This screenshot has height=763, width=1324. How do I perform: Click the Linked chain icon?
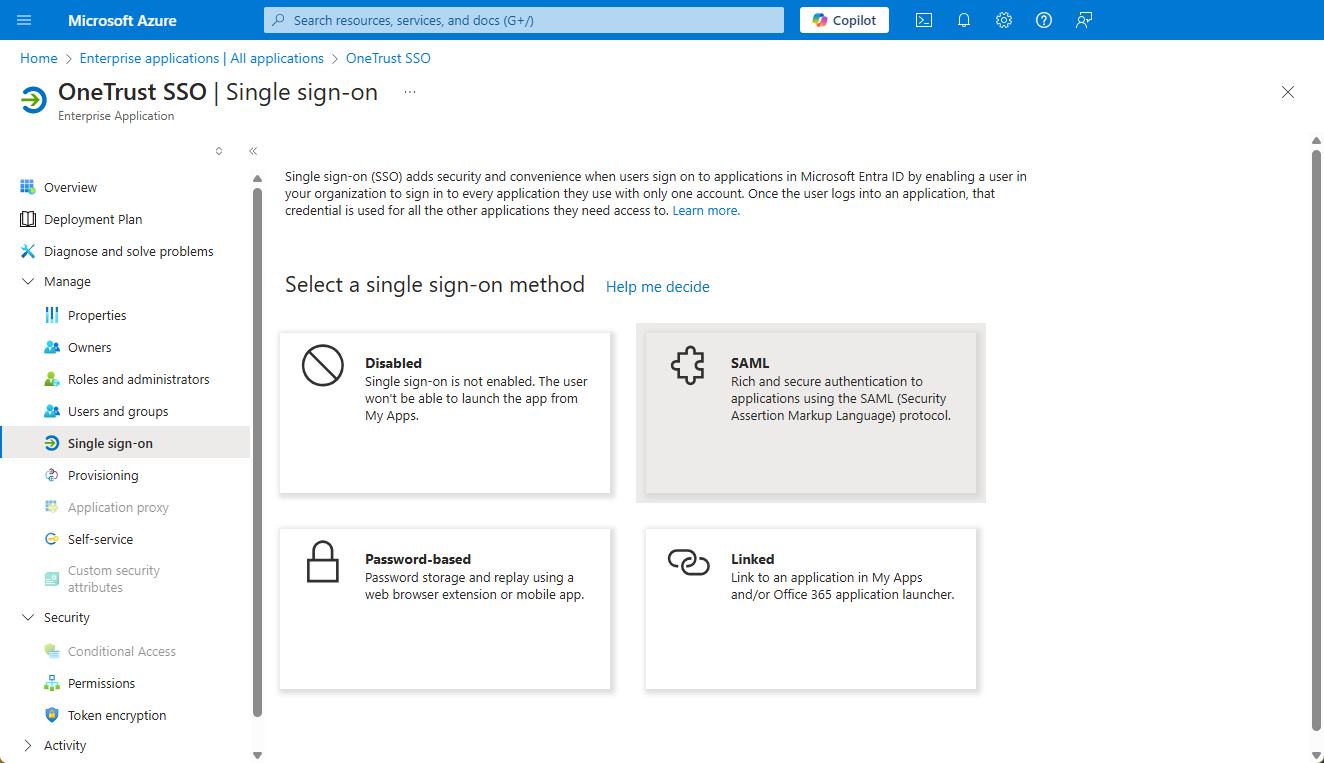pyautogui.click(x=688, y=563)
